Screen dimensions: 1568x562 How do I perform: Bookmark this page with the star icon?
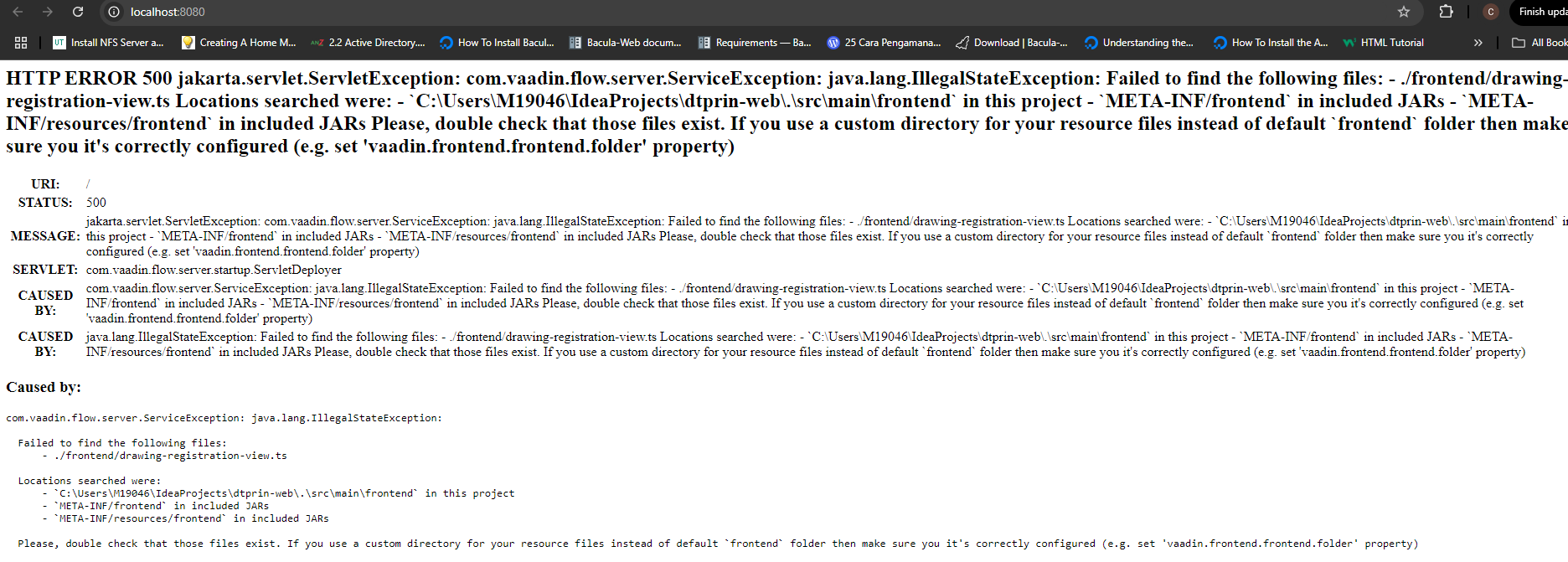click(x=1404, y=12)
